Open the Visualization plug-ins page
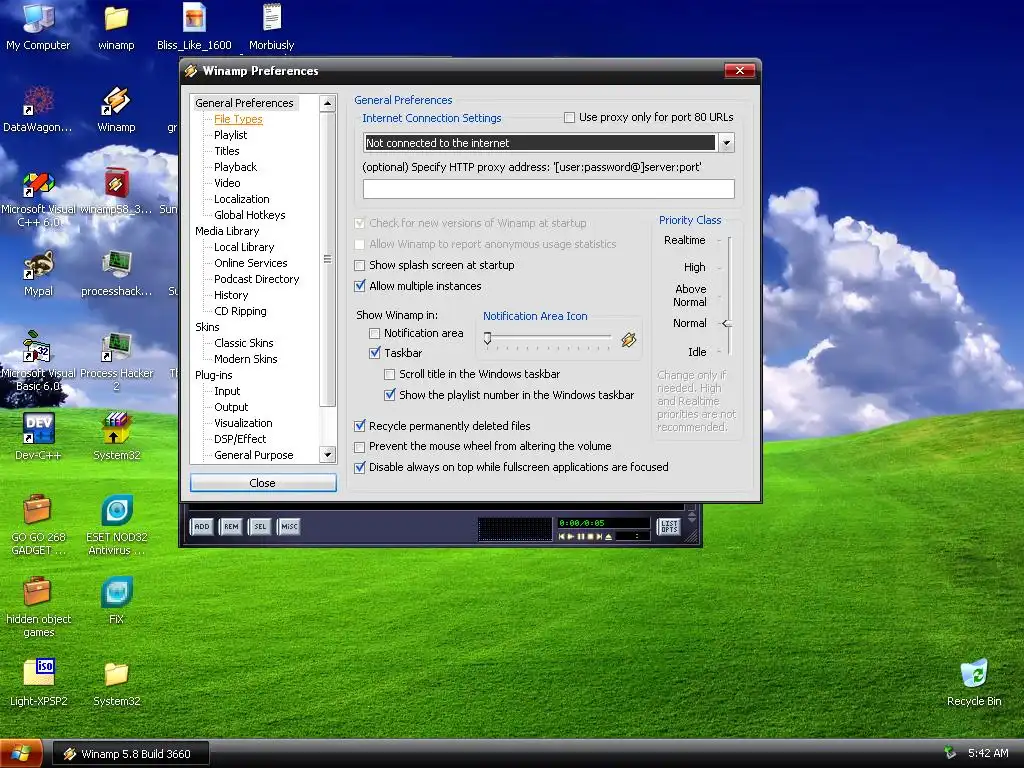 [x=243, y=423]
